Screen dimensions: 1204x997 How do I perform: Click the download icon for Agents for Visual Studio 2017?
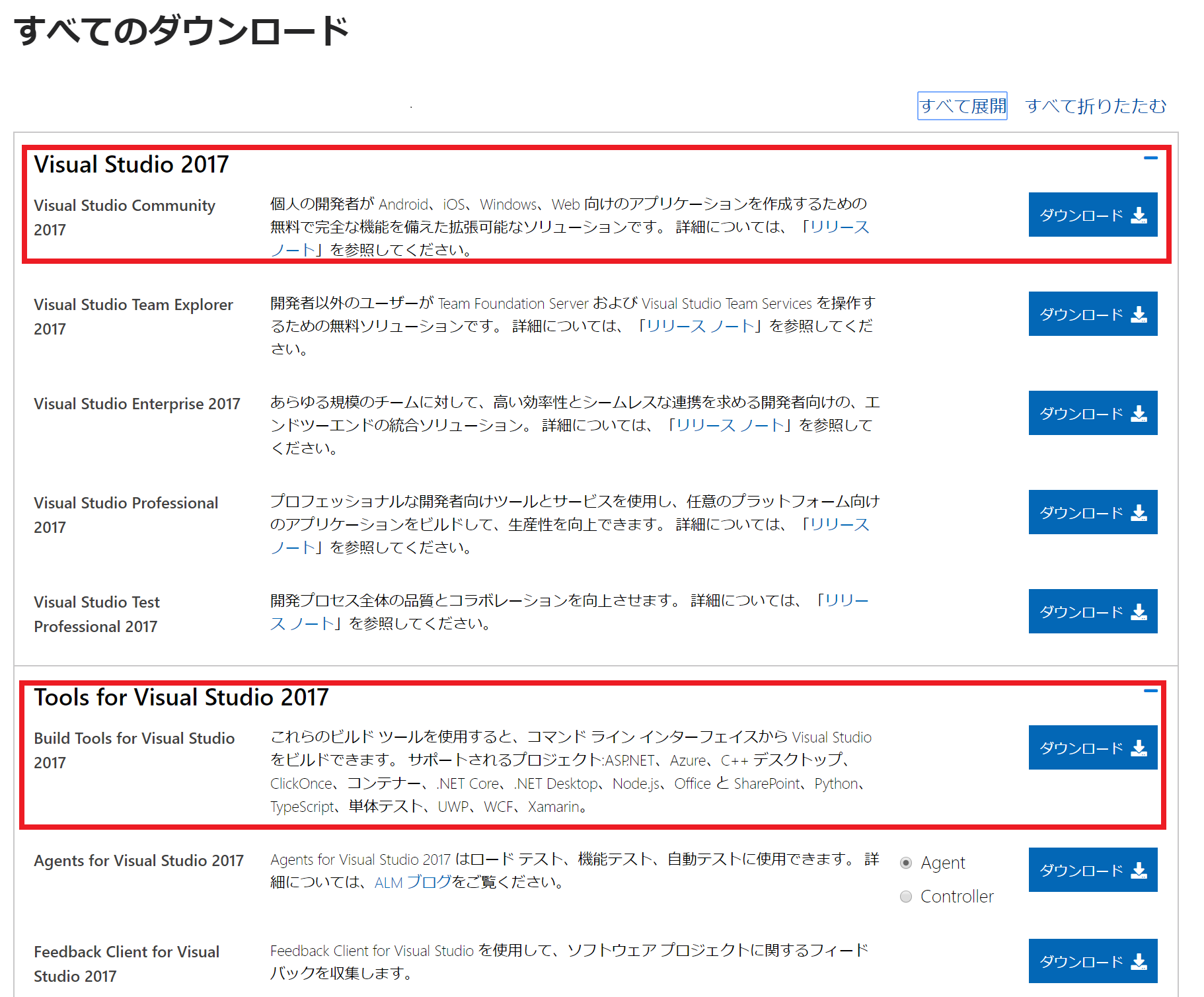coord(1139,870)
